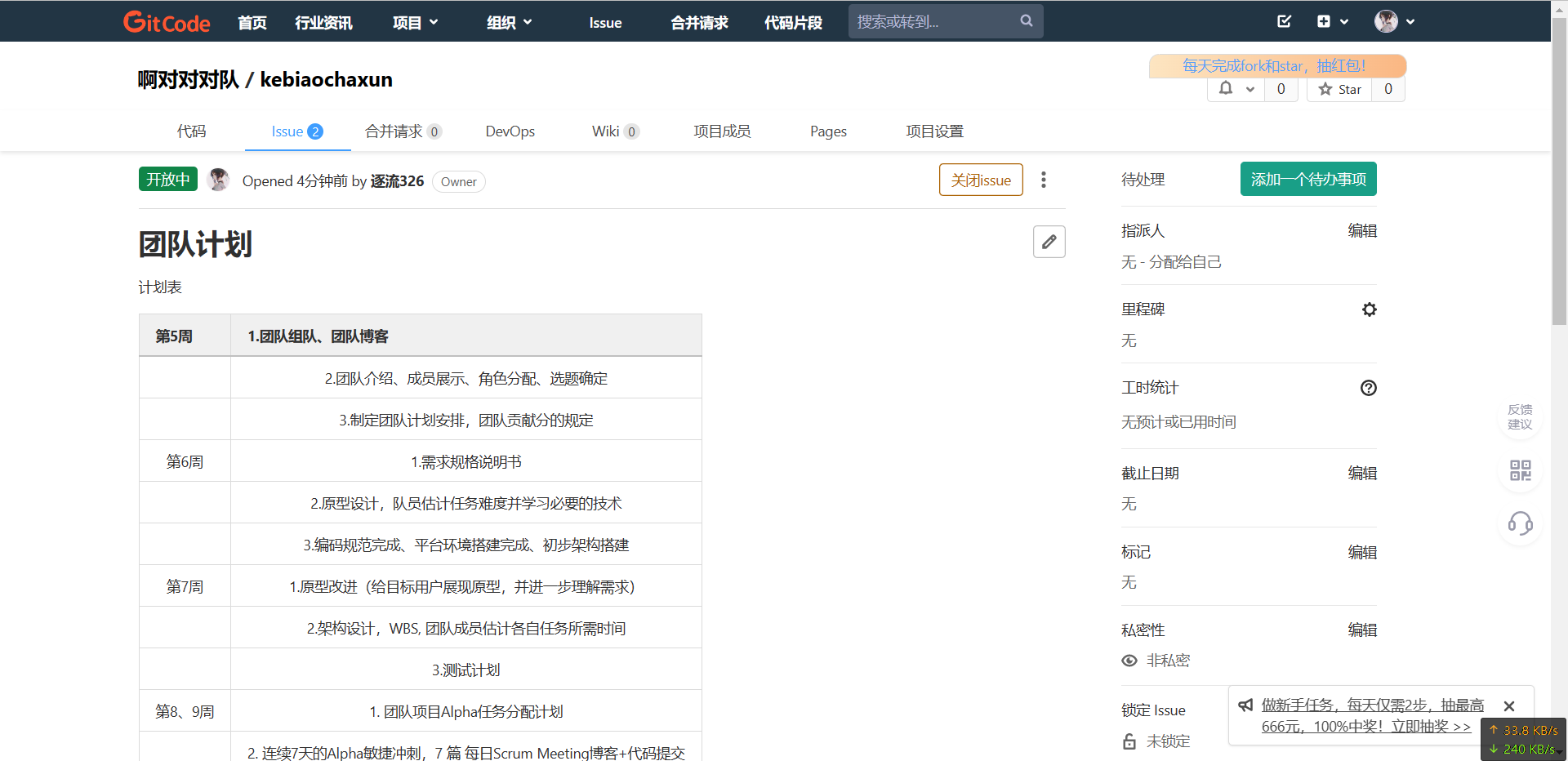Image resolution: width=1568 pixels, height=761 pixels.
Task: Click table cell 第7周
Action: click(x=185, y=586)
